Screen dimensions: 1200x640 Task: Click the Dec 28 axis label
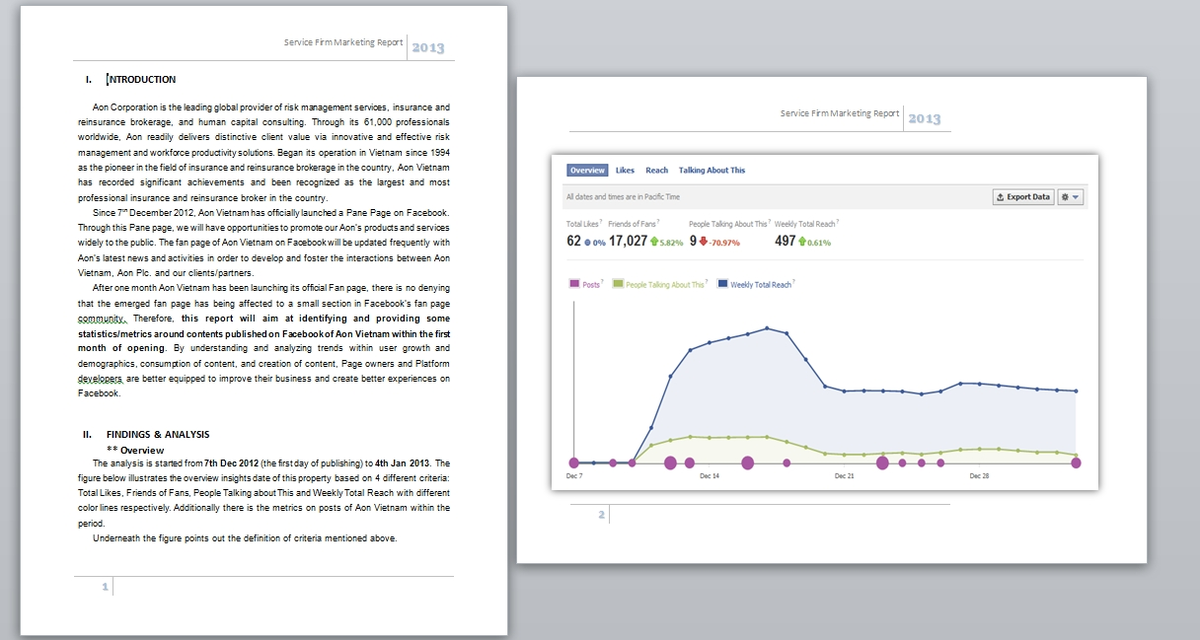pos(979,477)
